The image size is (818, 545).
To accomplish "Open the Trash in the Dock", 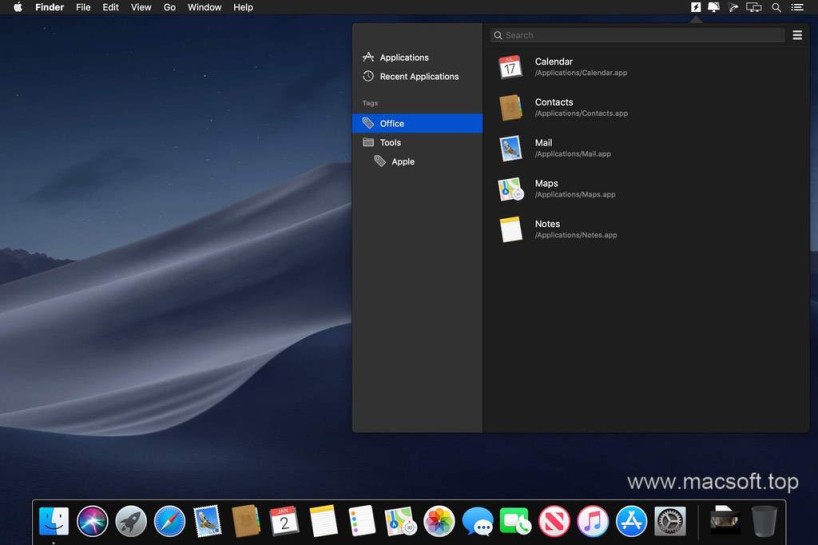I will [764, 521].
